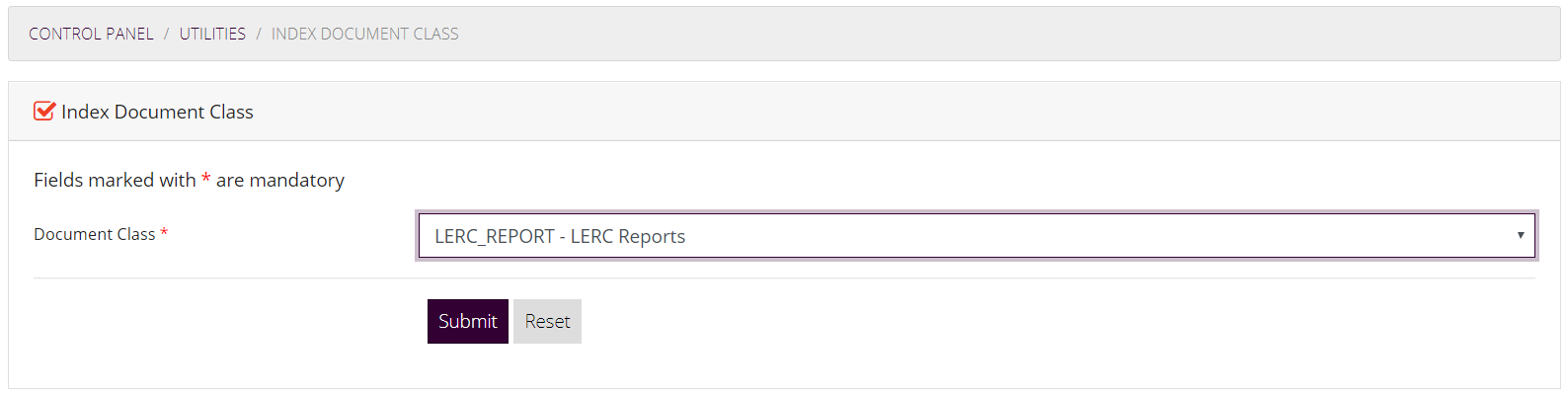Click the 'Fields marked with' mandatory notice

(189, 180)
